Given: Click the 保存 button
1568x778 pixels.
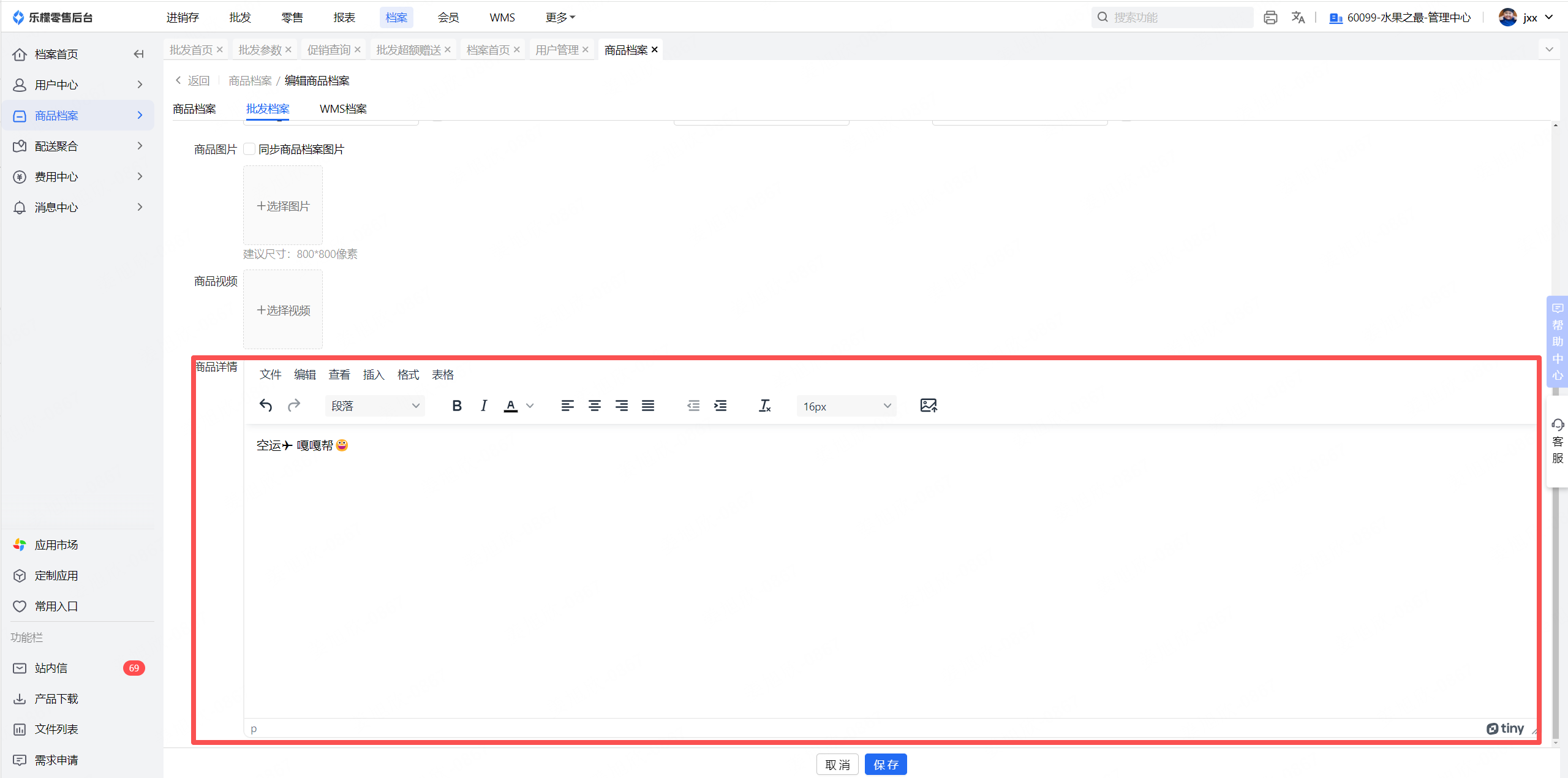Looking at the screenshot, I should coord(885,764).
